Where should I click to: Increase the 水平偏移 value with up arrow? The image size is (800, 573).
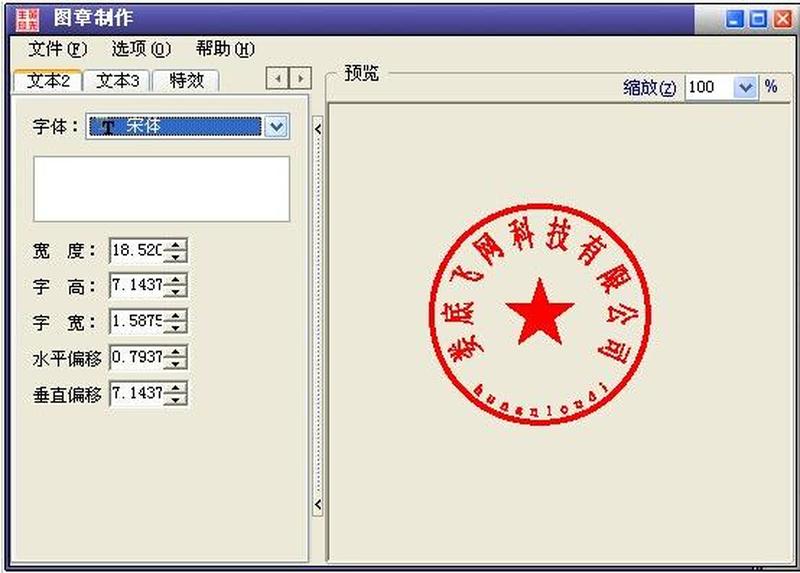[176, 352]
